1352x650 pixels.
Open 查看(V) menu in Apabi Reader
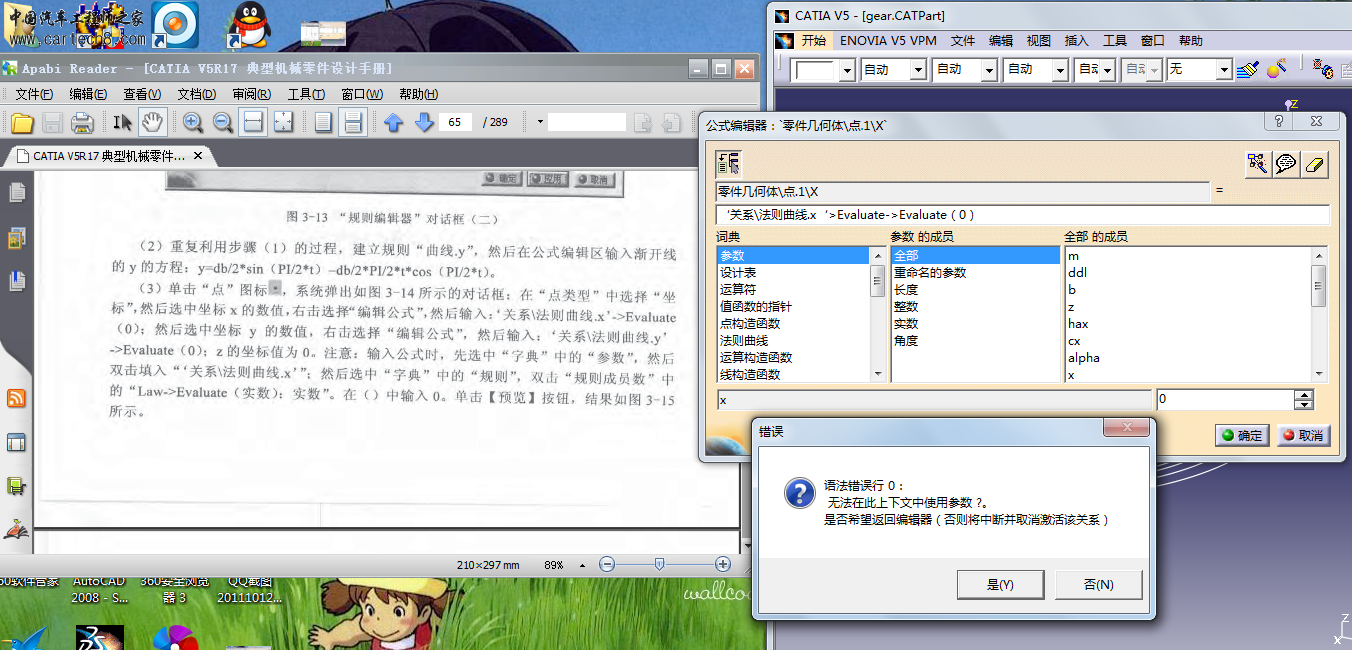pos(142,94)
